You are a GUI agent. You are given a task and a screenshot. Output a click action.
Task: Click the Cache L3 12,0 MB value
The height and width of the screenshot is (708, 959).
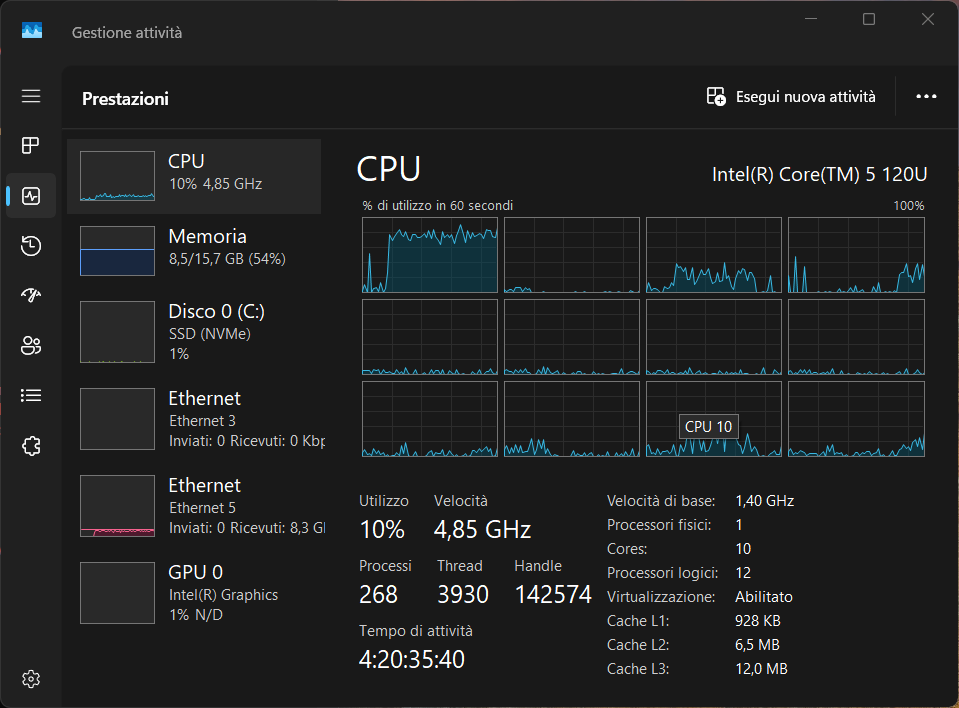(x=761, y=669)
